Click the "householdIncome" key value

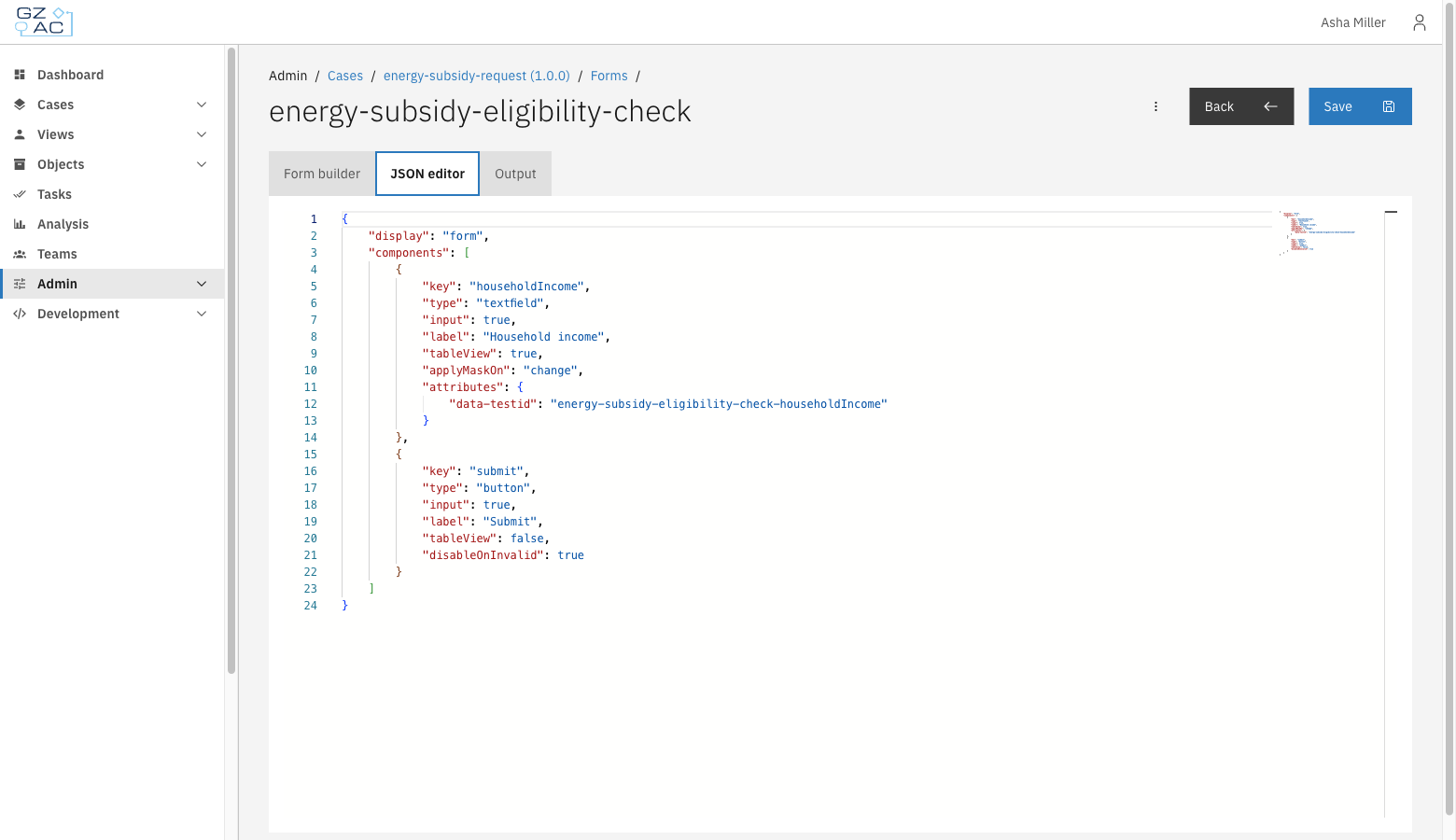526,287
